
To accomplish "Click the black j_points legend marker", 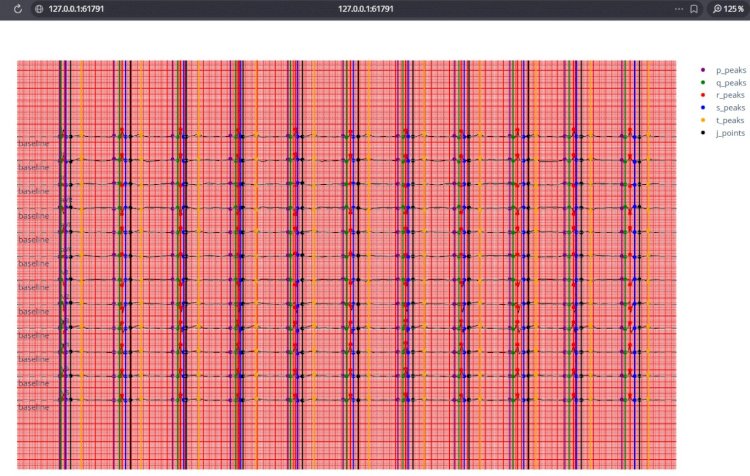I will [704, 132].
